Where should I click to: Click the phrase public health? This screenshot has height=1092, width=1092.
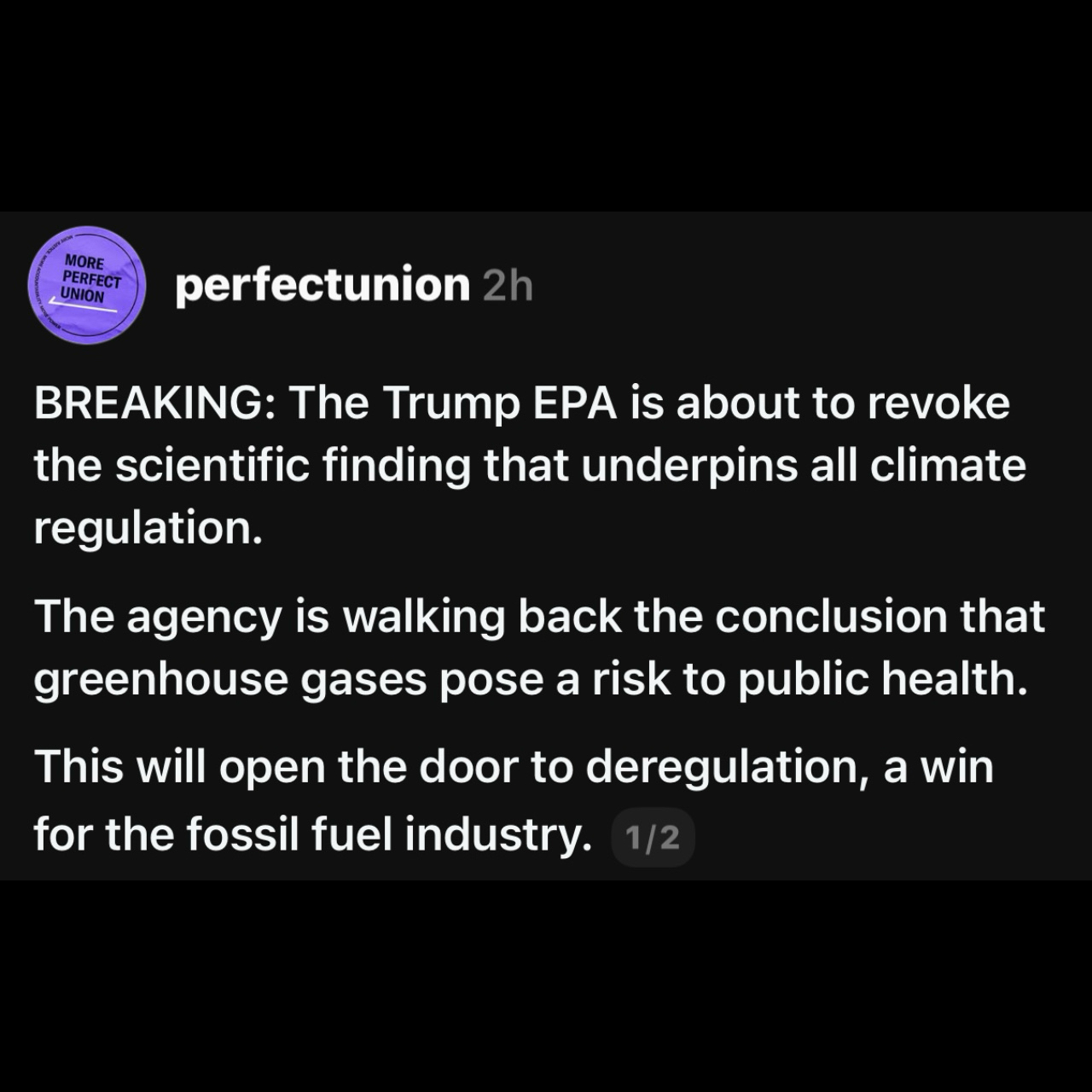pos(882,678)
